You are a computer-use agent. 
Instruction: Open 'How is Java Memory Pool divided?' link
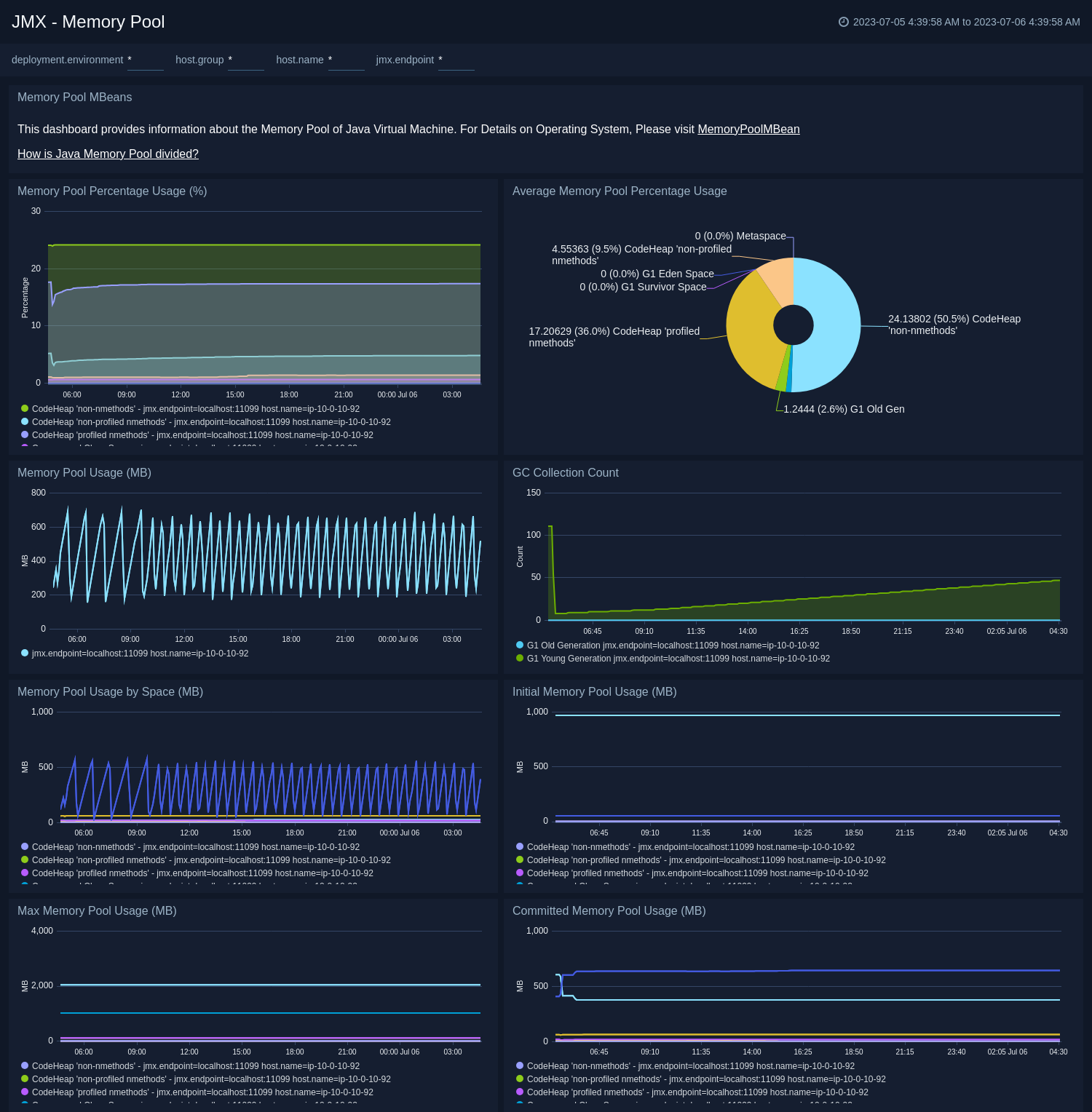[x=108, y=154]
